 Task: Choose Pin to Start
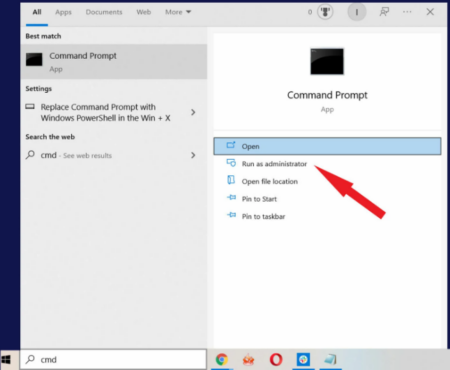pyautogui.click(x=259, y=199)
